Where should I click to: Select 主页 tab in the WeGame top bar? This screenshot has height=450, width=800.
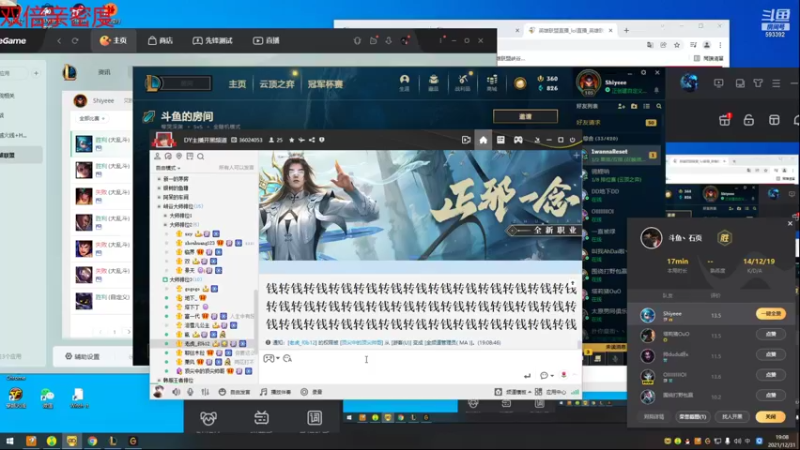click(114, 41)
